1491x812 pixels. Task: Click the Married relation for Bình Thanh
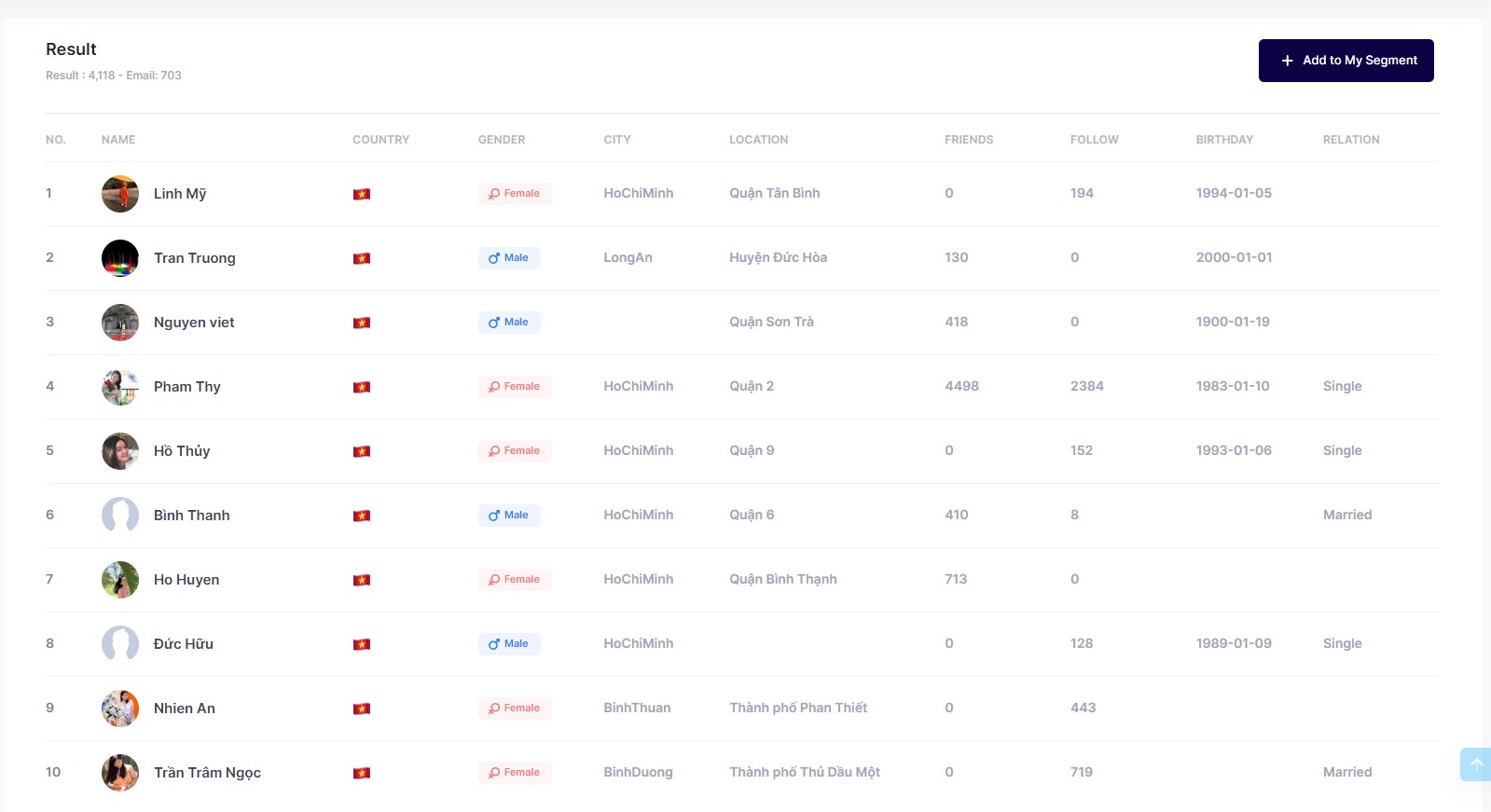1347,515
